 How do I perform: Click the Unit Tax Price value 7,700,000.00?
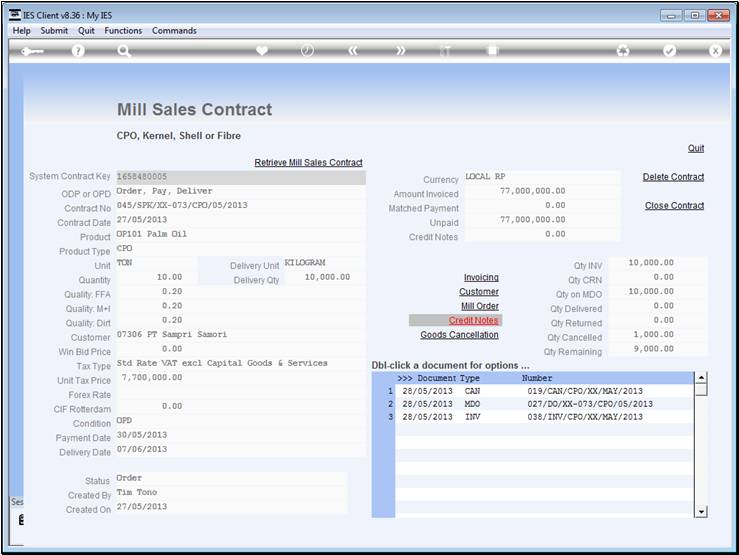pos(152,378)
